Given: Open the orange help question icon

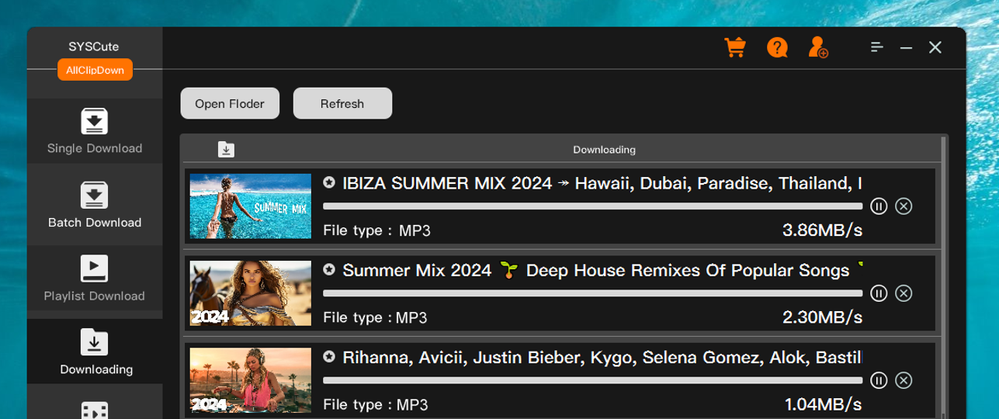Looking at the screenshot, I should tap(777, 47).
